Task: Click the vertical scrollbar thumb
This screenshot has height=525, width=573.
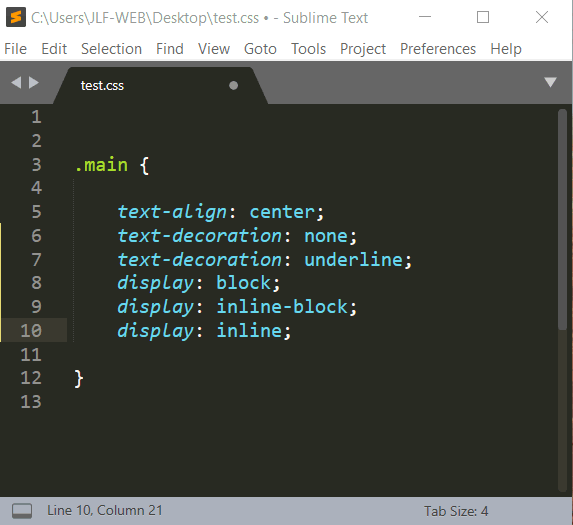Action: 562,219
